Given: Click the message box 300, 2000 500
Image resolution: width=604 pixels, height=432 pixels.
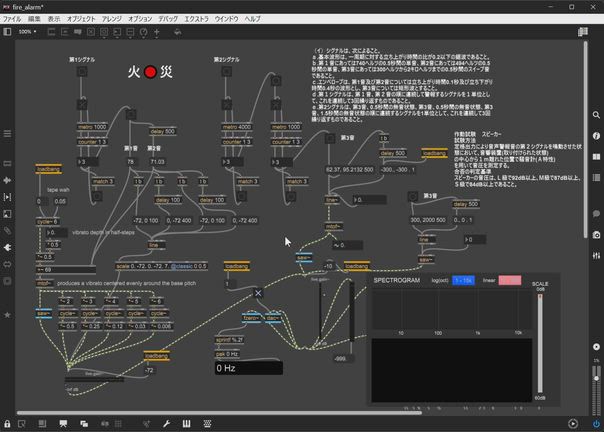Looking at the screenshot, I should (428, 220).
